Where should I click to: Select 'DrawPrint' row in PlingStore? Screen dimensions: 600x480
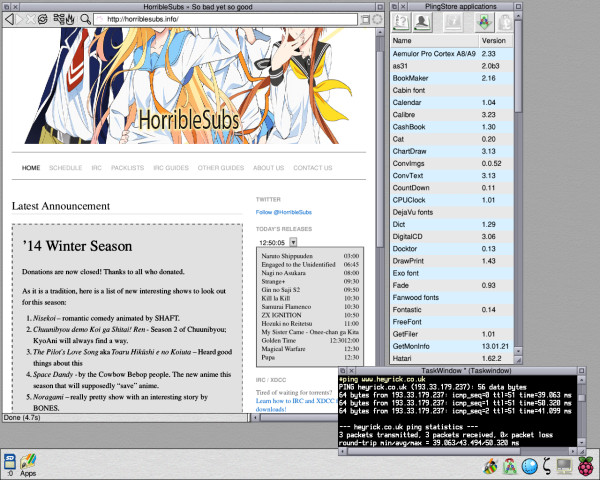tap(452, 261)
